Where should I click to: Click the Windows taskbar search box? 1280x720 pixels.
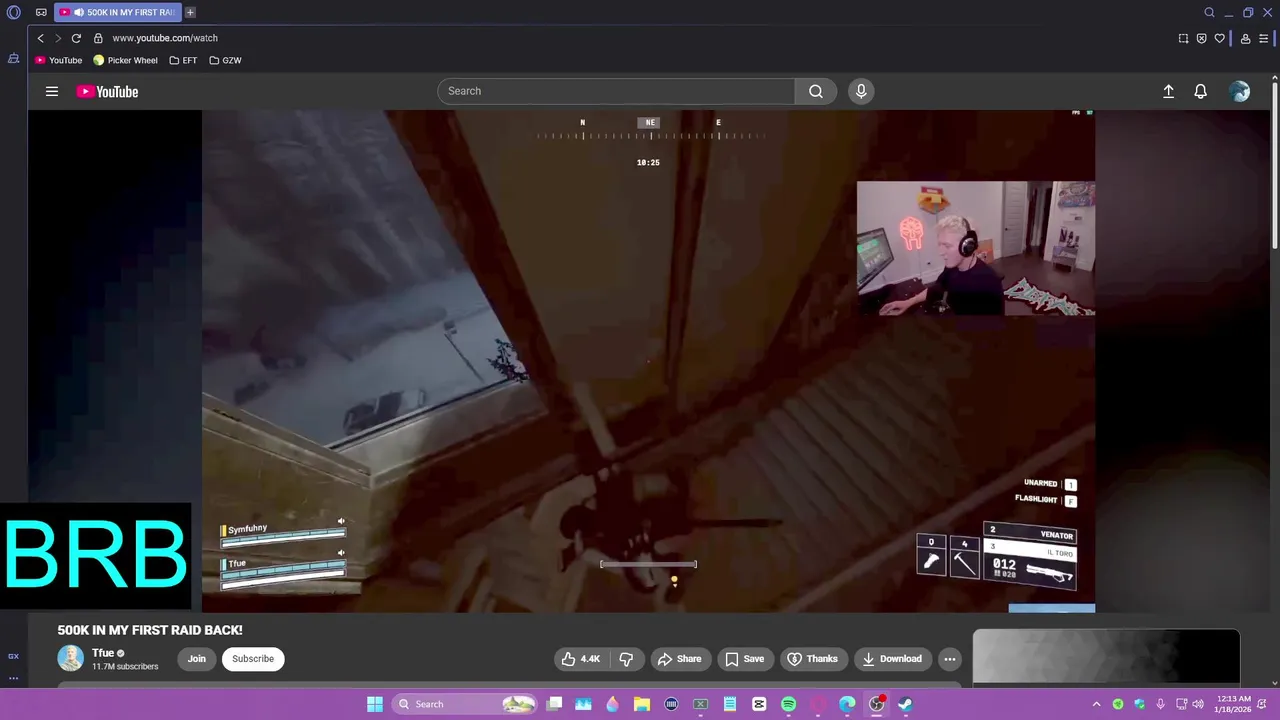[464, 704]
